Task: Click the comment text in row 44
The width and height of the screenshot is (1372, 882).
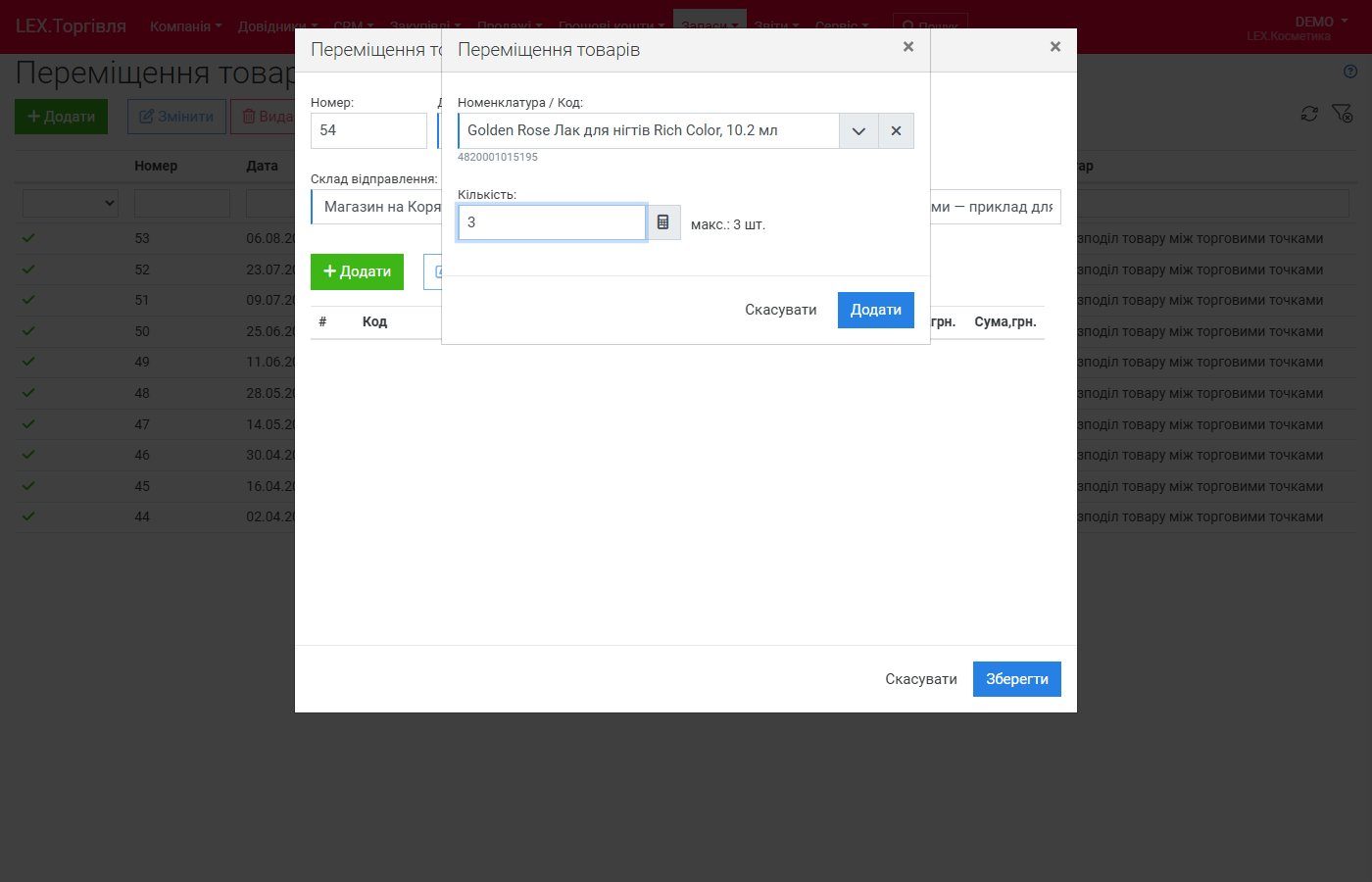Action: click(1200, 516)
